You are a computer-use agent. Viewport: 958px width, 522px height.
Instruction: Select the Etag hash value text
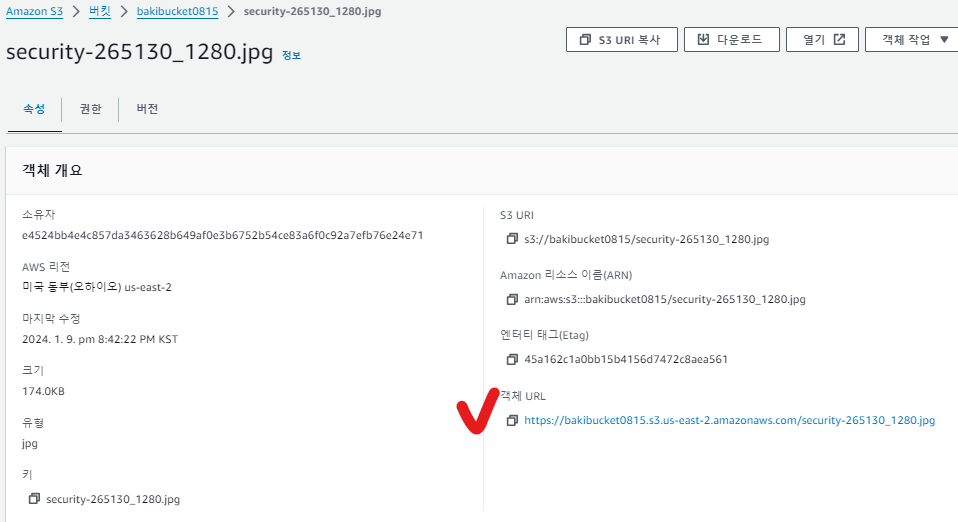tap(626, 359)
